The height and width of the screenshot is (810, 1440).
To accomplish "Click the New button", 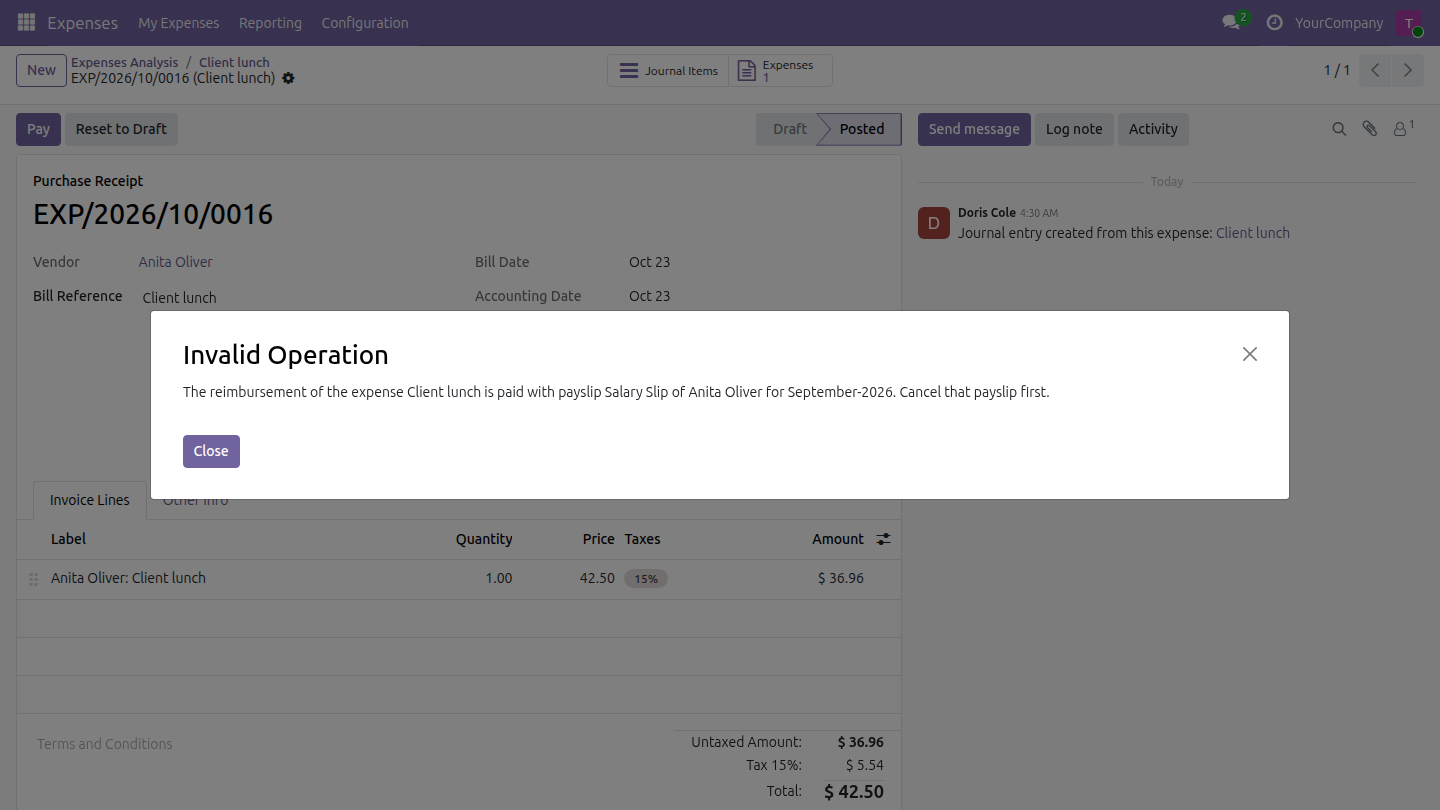I will [41, 70].
